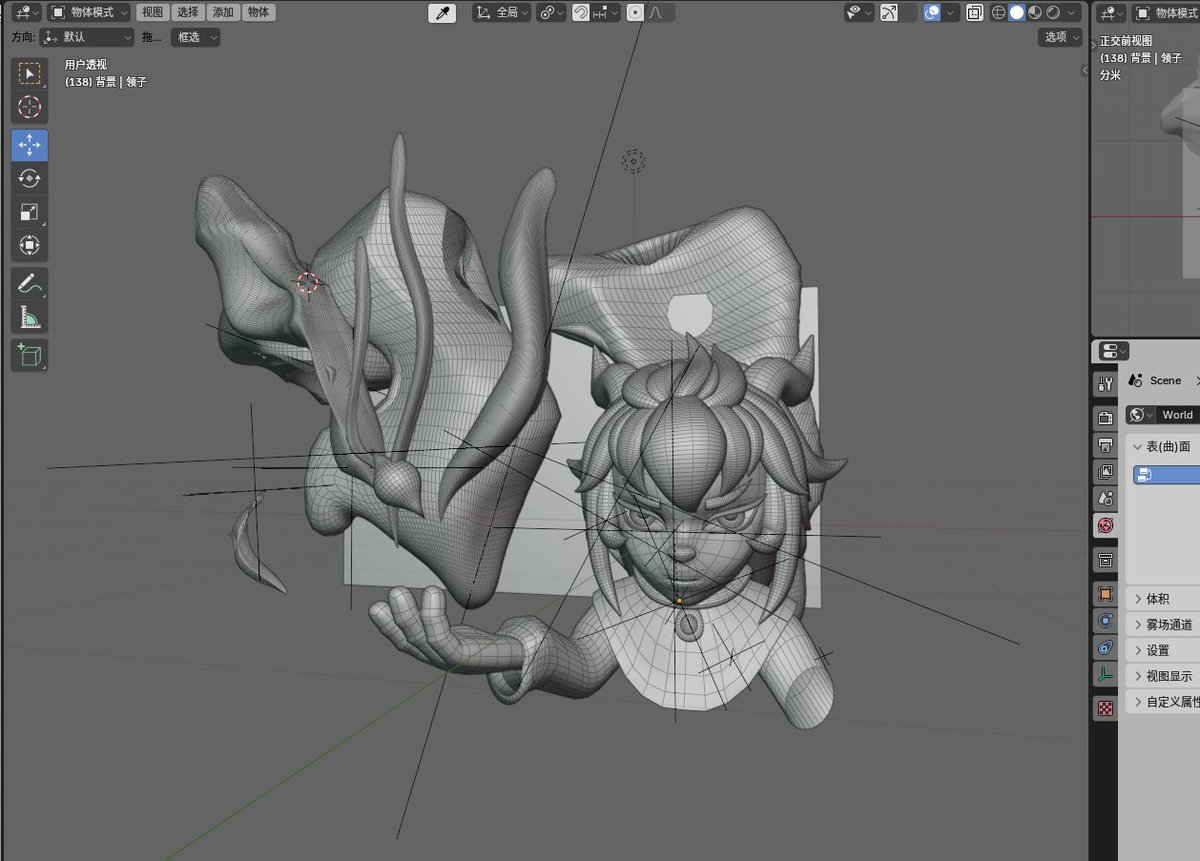This screenshot has width=1200, height=861.
Task: Open 物体模式 dropdown in right viewport
Action: click(x=1165, y=13)
